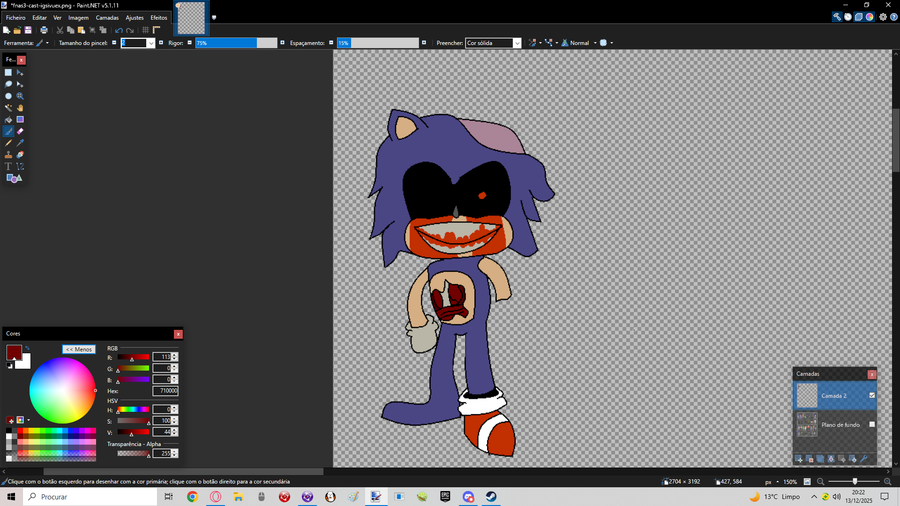This screenshot has height=506, width=900.
Task: Select the Eraser tool
Action: (x=20, y=131)
